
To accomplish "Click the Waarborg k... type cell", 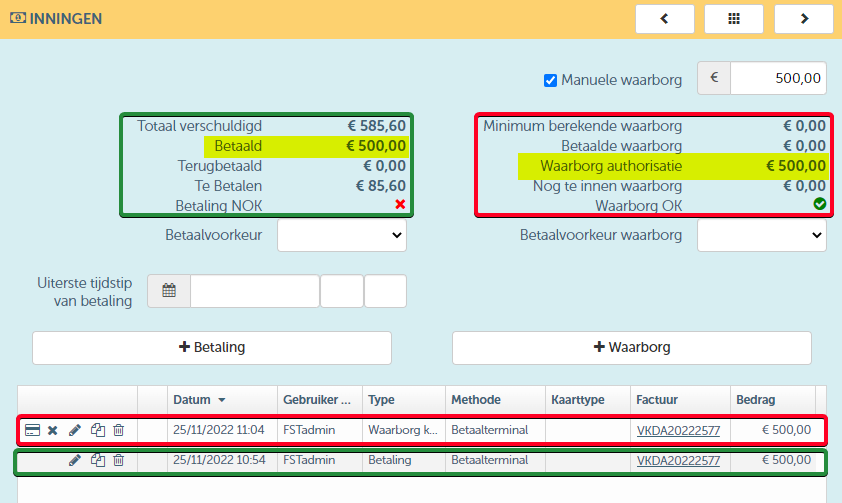I will [403, 430].
